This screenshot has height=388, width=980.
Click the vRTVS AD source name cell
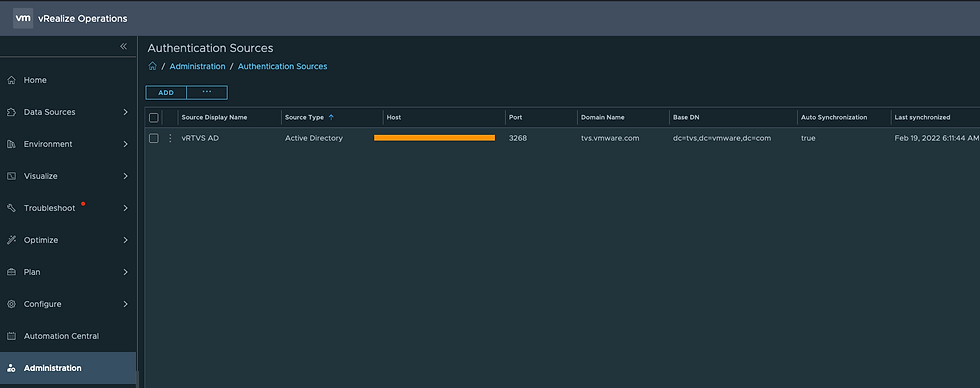[200, 138]
